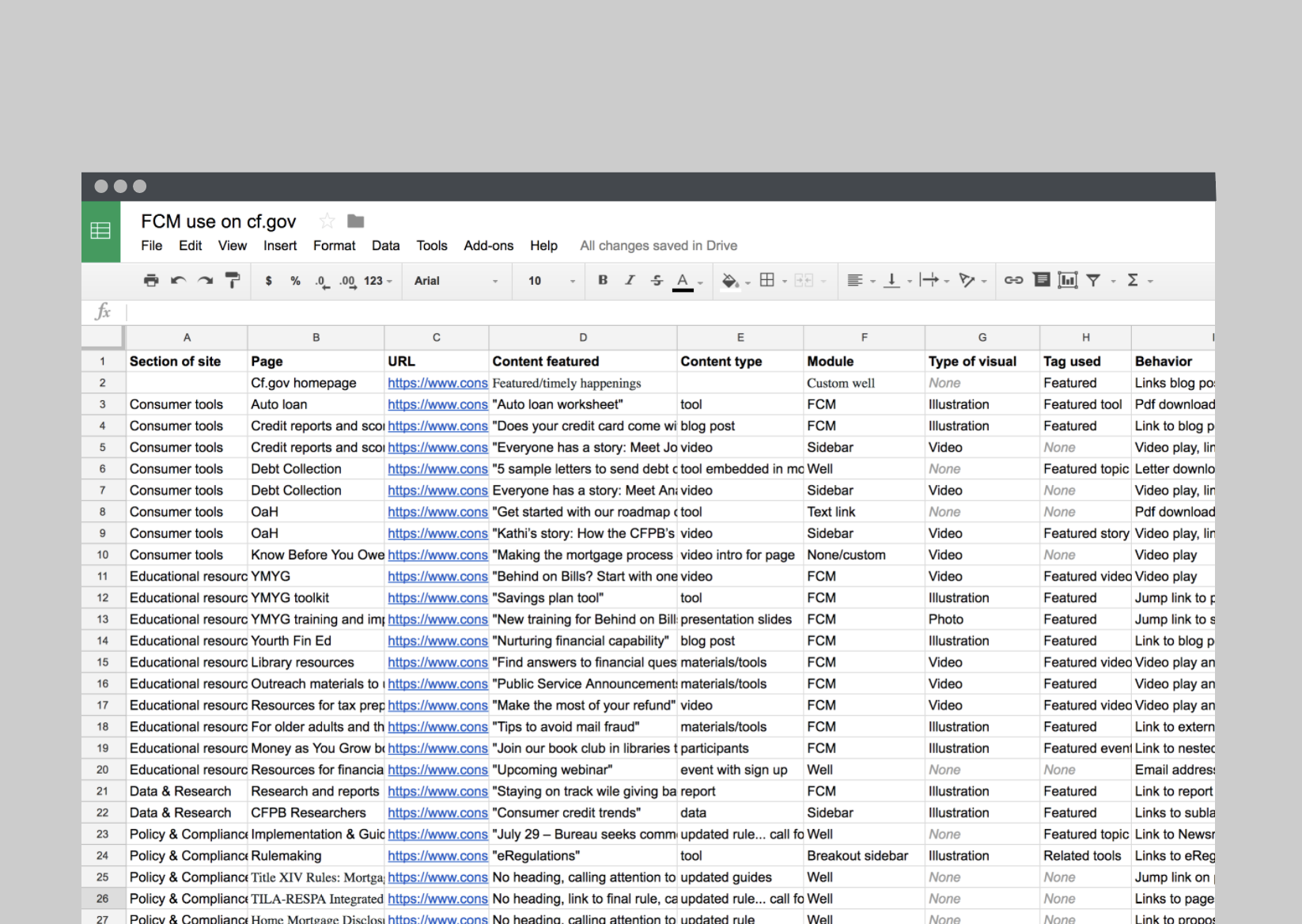
Task: Click the Move to folder icon
Action: point(356,221)
